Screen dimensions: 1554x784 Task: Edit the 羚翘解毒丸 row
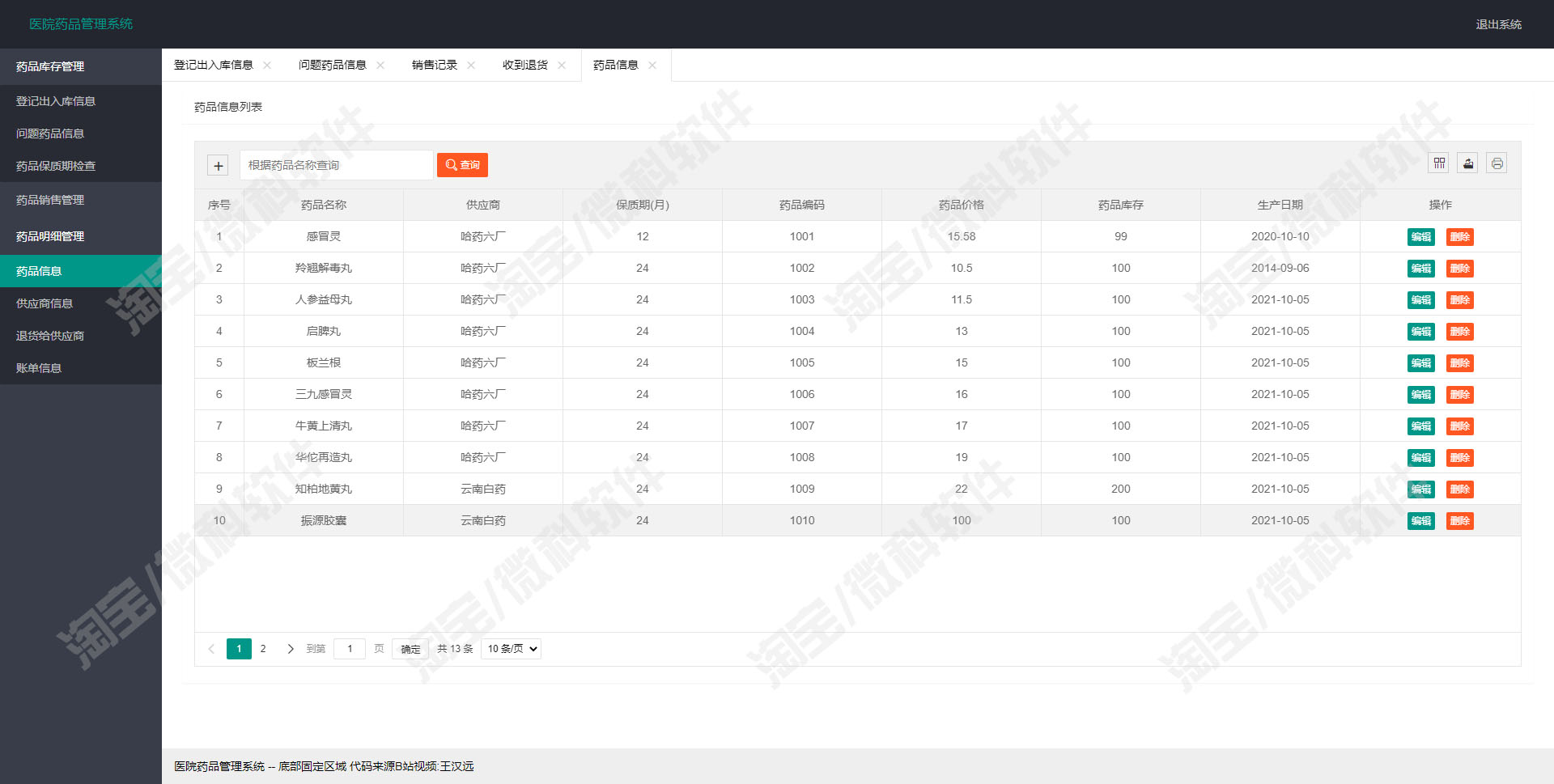coord(1421,269)
